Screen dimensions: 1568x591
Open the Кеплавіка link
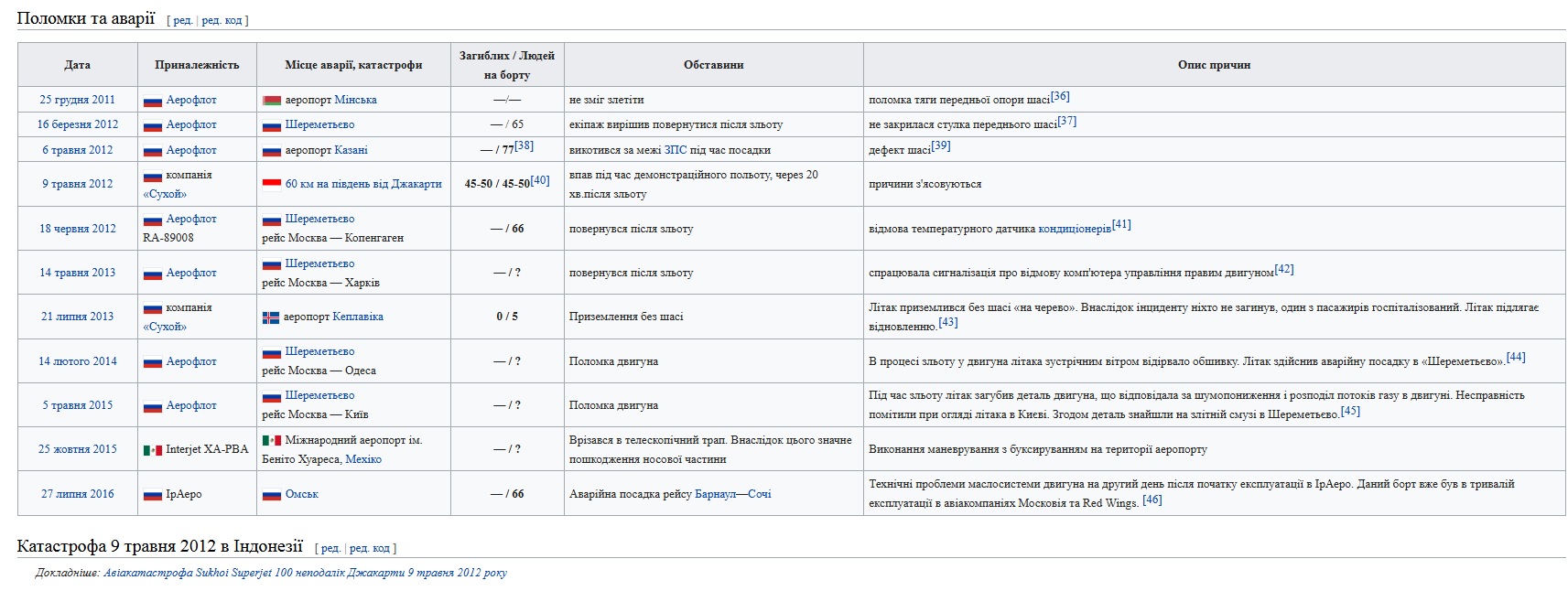[x=358, y=317]
